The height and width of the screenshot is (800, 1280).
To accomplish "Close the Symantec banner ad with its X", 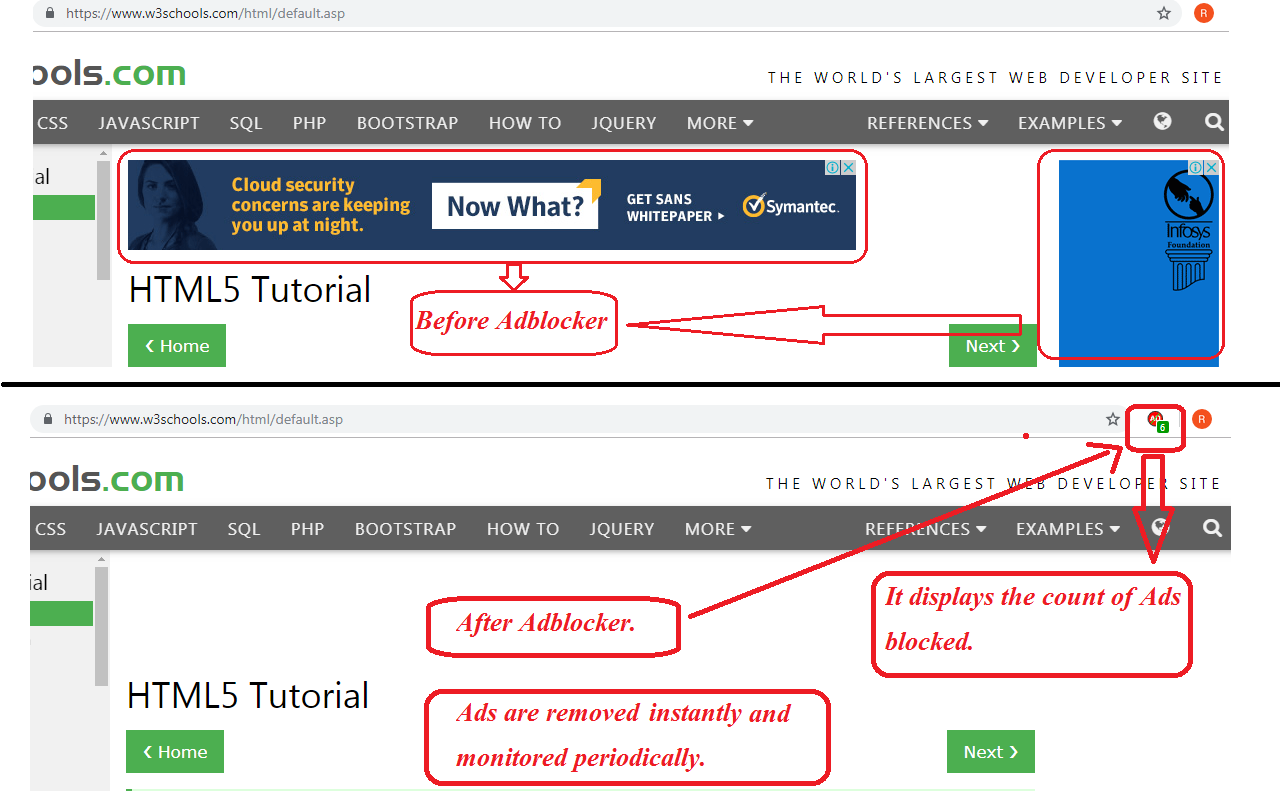I will [x=849, y=168].
